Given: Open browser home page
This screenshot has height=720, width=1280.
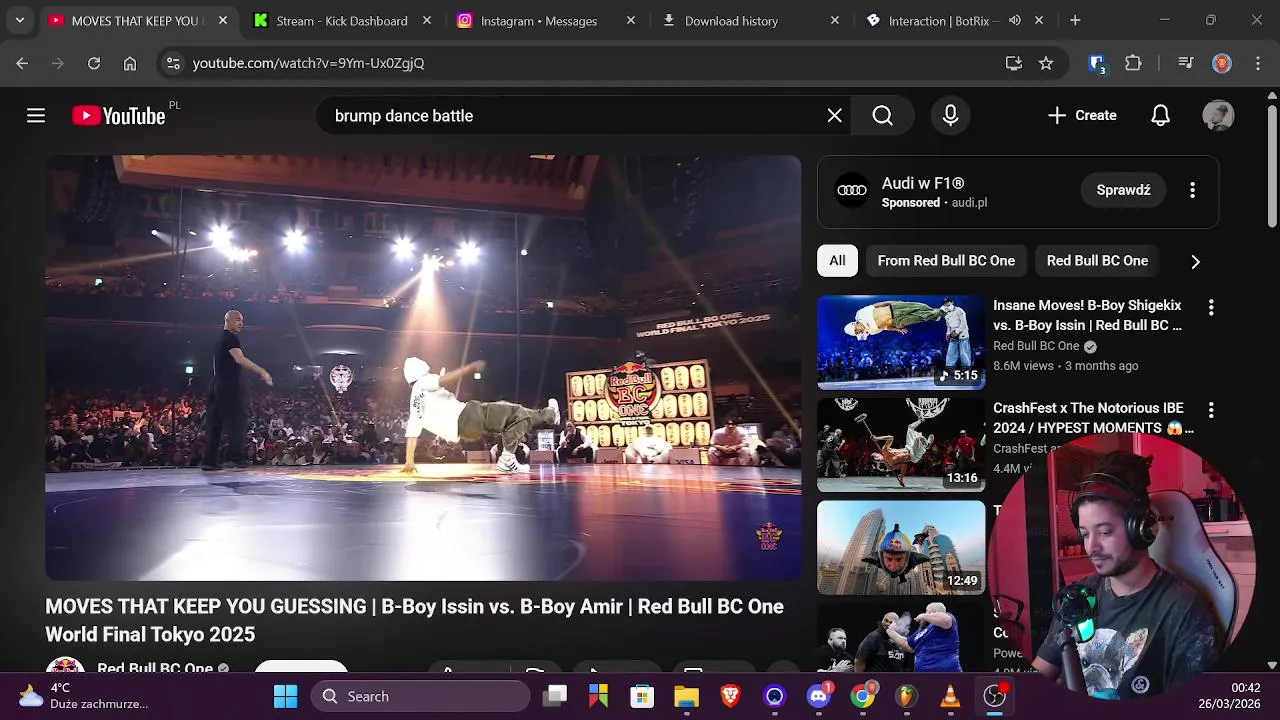Looking at the screenshot, I should [x=130, y=63].
